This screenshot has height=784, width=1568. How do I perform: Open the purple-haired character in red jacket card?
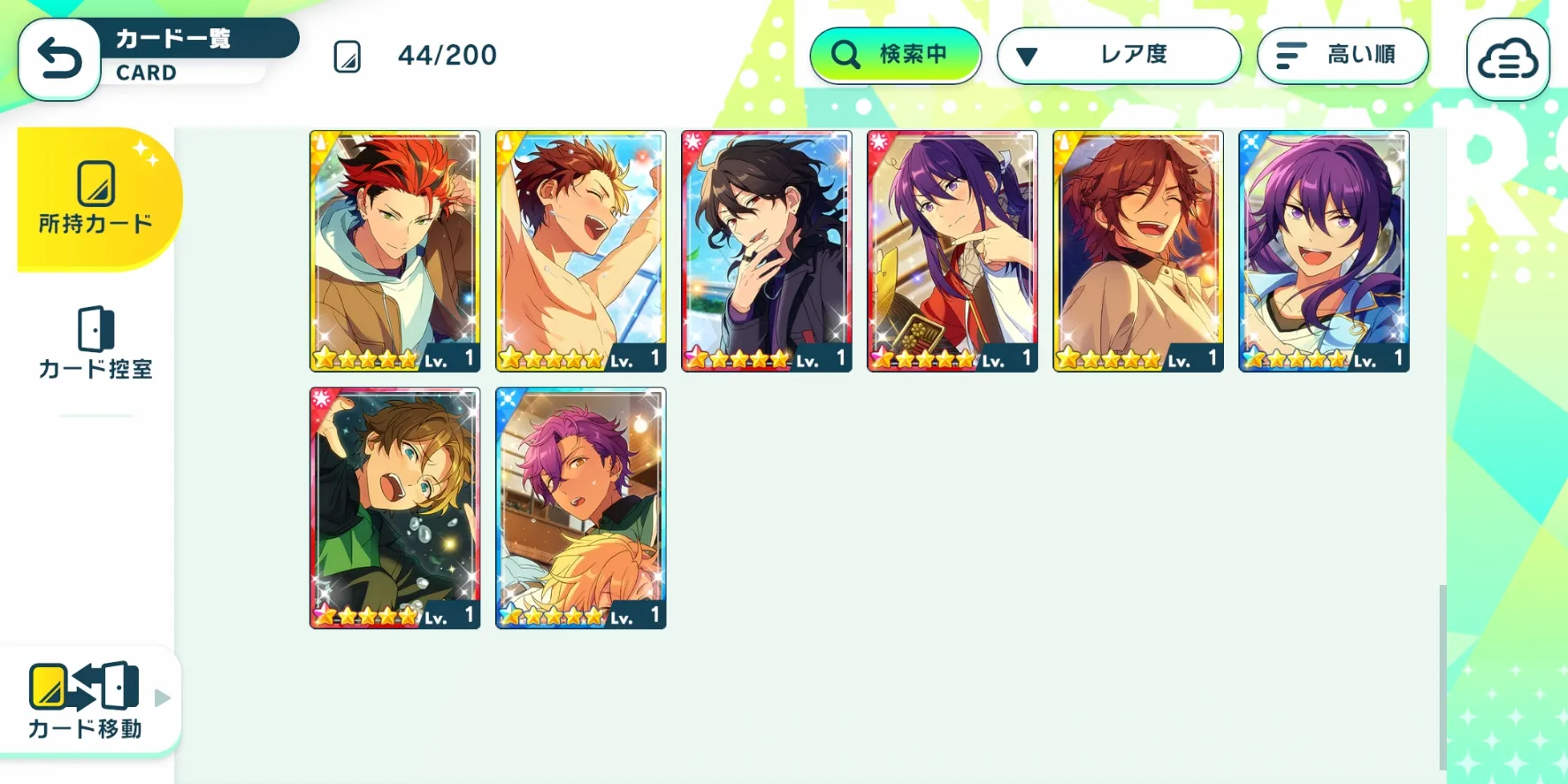952,251
